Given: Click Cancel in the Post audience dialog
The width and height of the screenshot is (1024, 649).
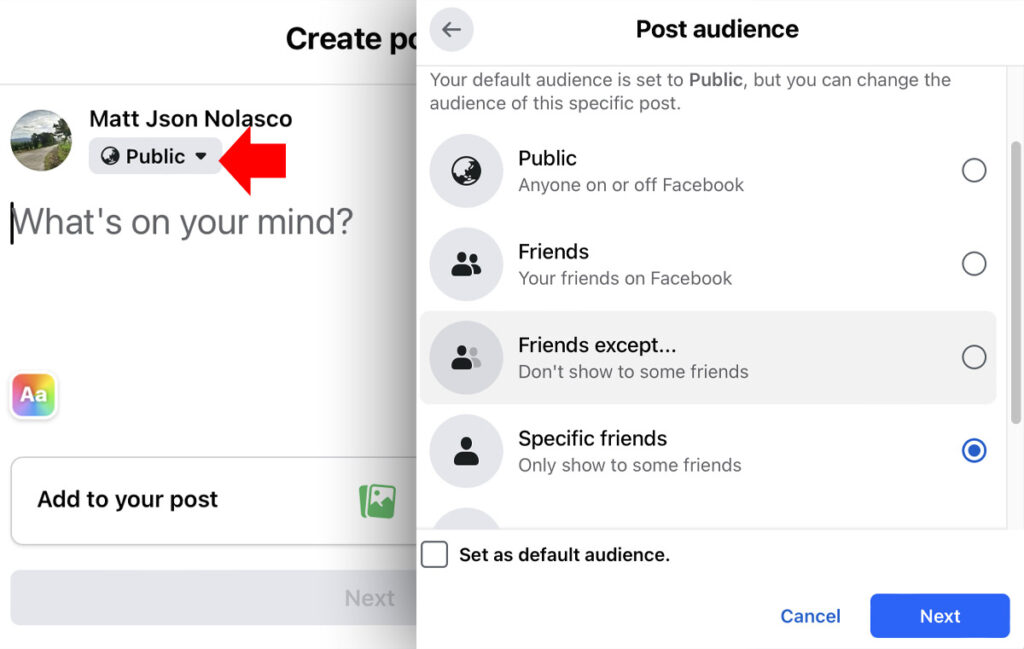Looking at the screenshot, I should [810, 616].
